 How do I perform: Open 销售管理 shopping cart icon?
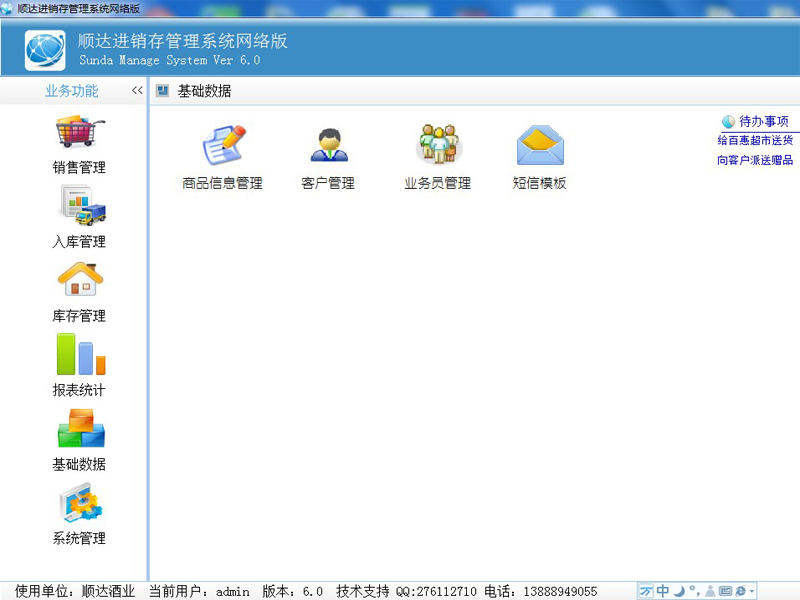click(79, 133)
